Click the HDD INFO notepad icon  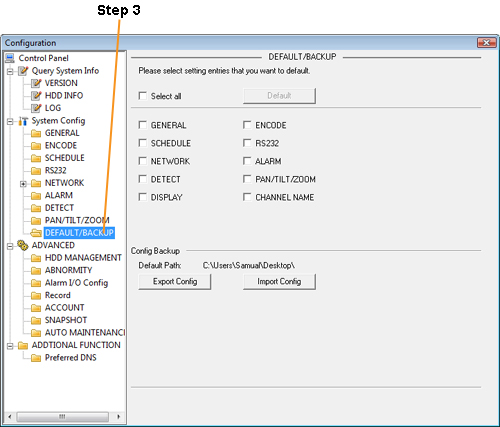click(x=36, y=96)
